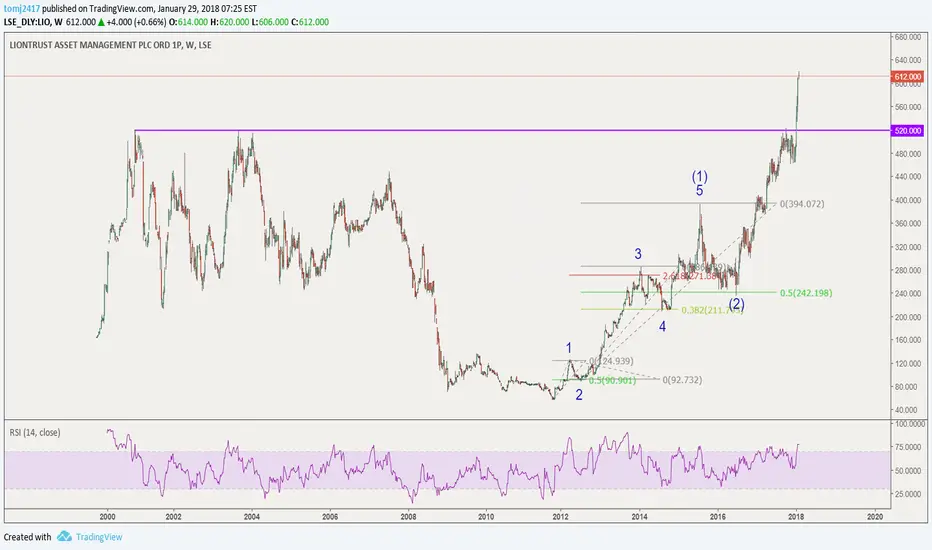Click the 40.000 price axis label
This screenshot has width=932, height=550.
[906, 410]
